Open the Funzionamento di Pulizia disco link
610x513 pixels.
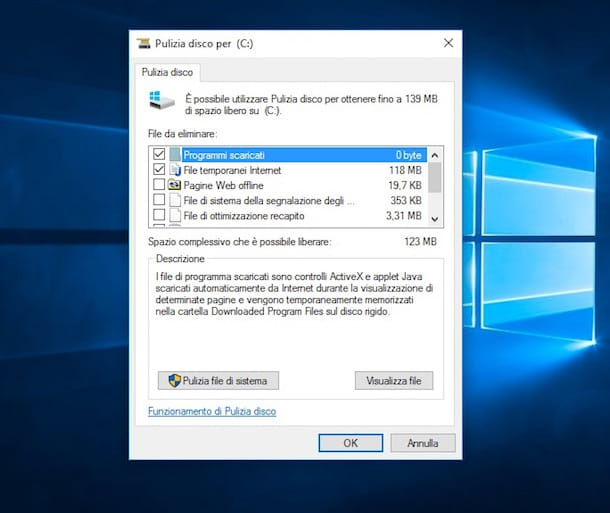(x=212, y=411)
